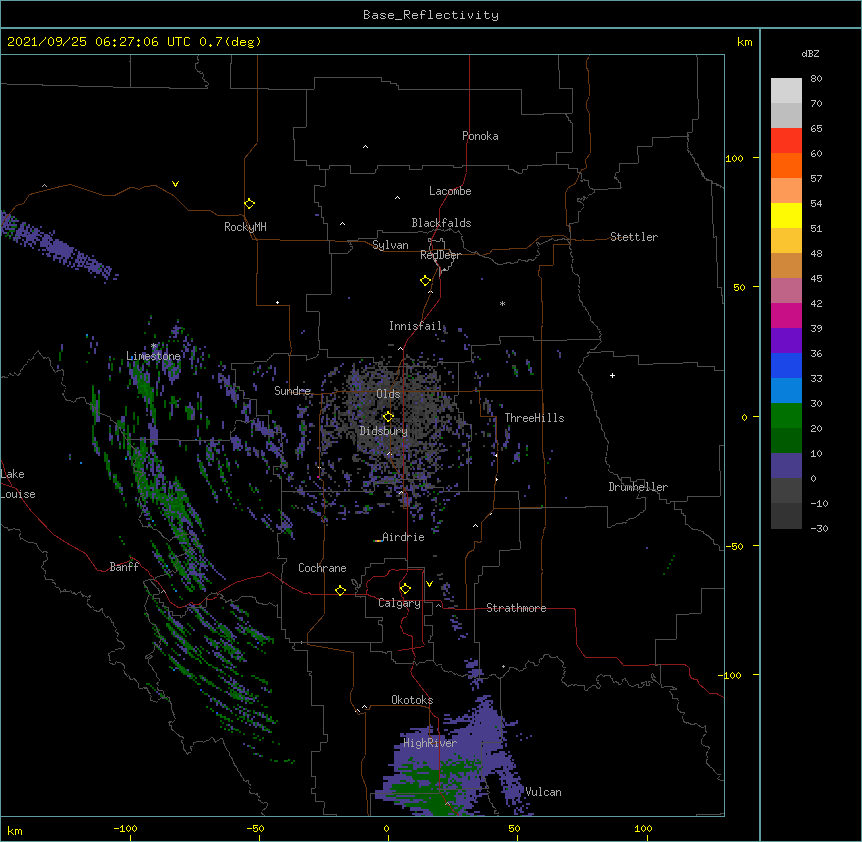Click the -100 km label on bottom axis
862x842 pixels.
[125, 828]
